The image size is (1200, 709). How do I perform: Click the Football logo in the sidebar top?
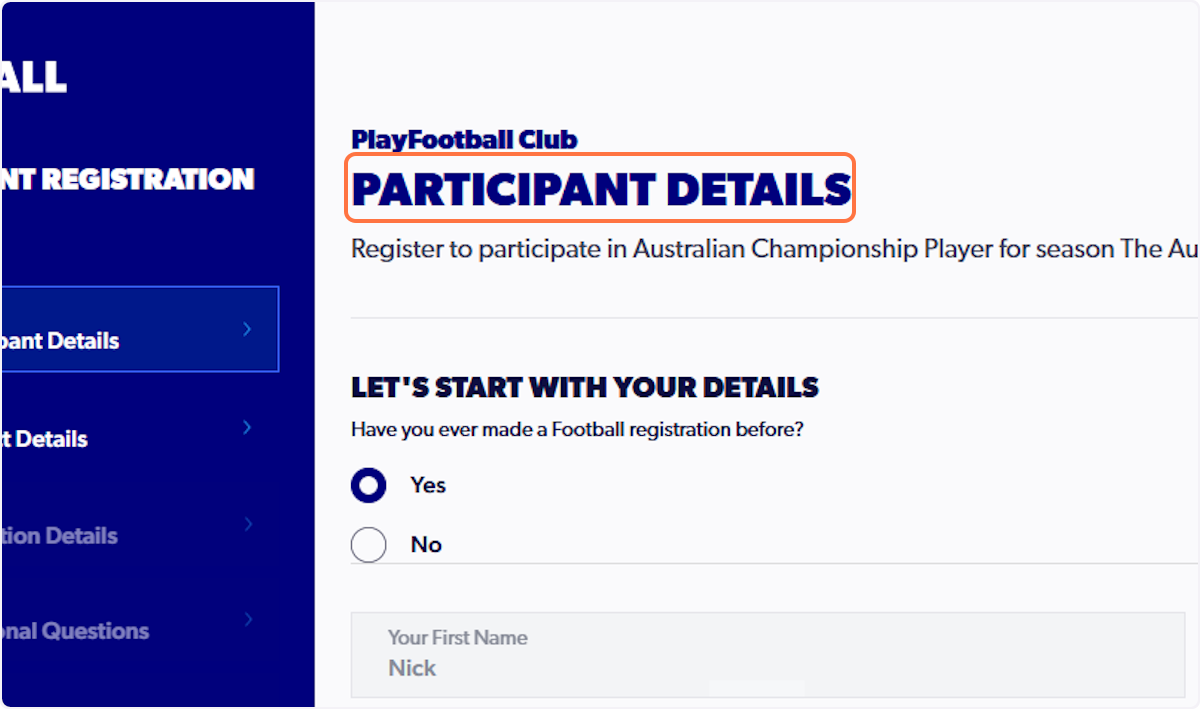(x=34, y=77)
